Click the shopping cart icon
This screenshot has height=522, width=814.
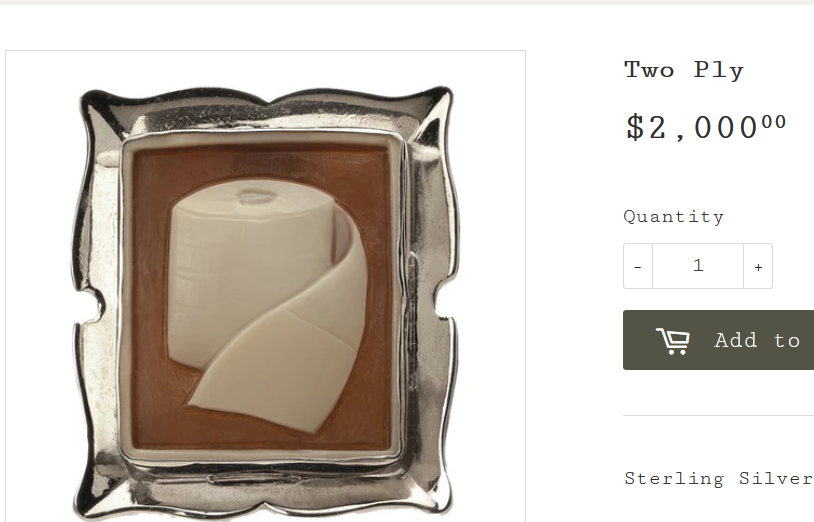pyautogui.click(x=673, y=341)
